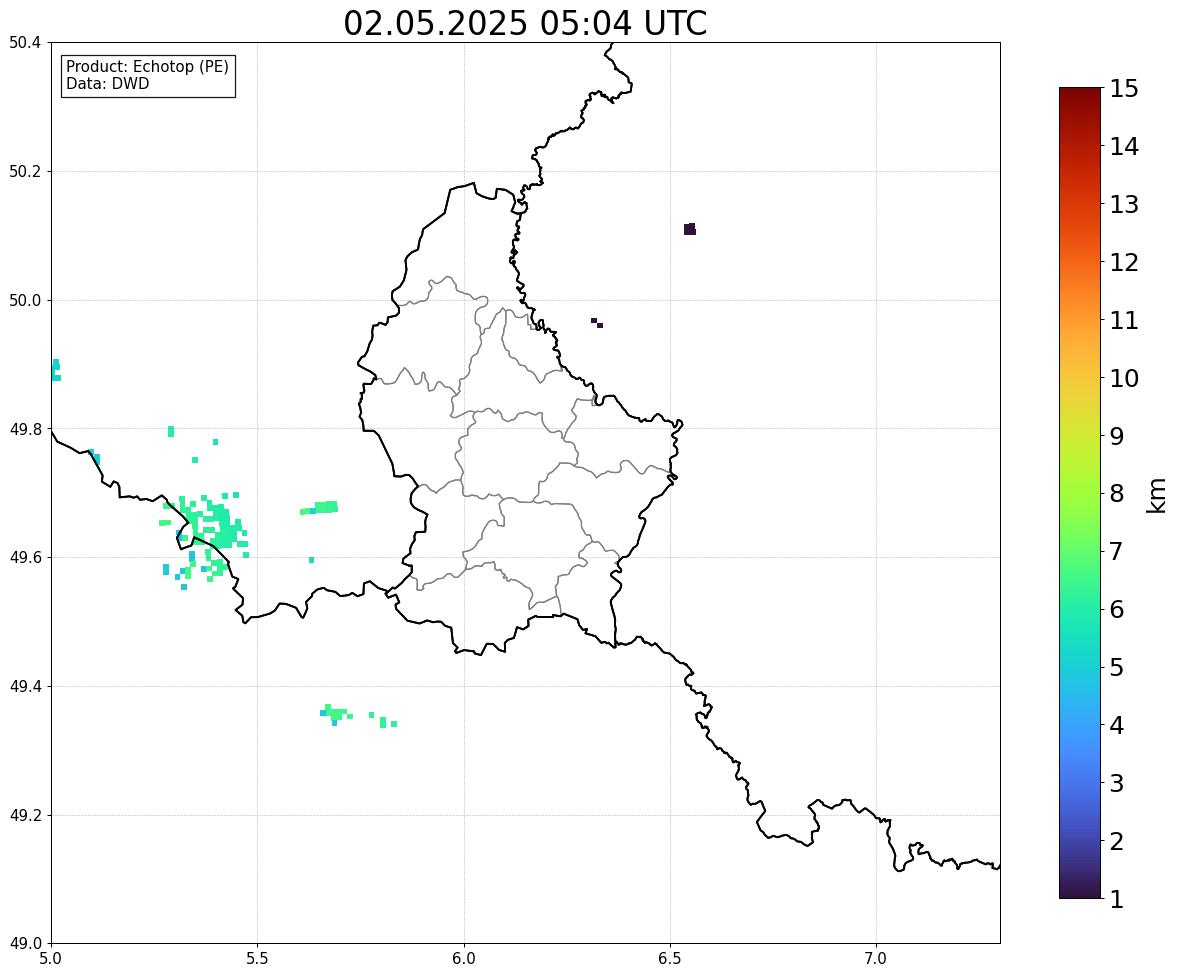Click the colorbar tick label 14
This screenshot has height=976, width=1178.
pos(1124,147)
